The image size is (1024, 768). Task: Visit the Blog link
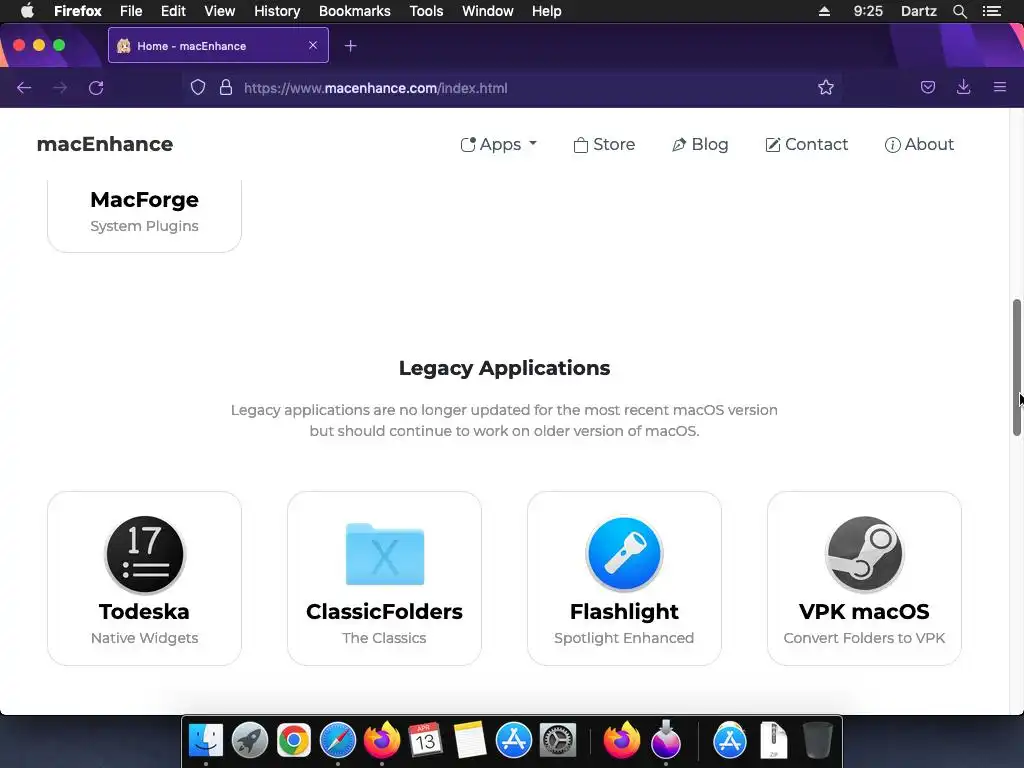pos(700,144)
